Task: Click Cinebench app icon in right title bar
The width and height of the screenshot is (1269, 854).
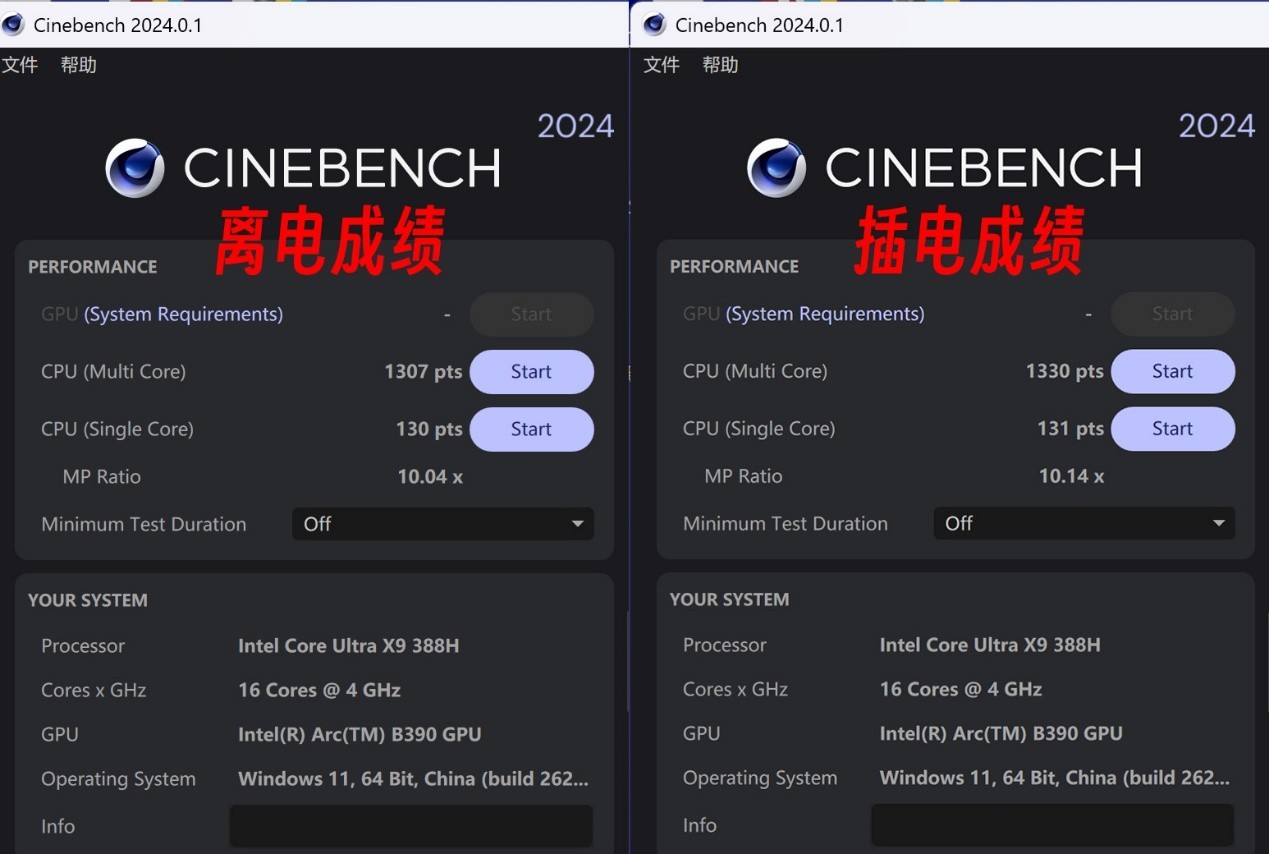Action: pos(655,25)
